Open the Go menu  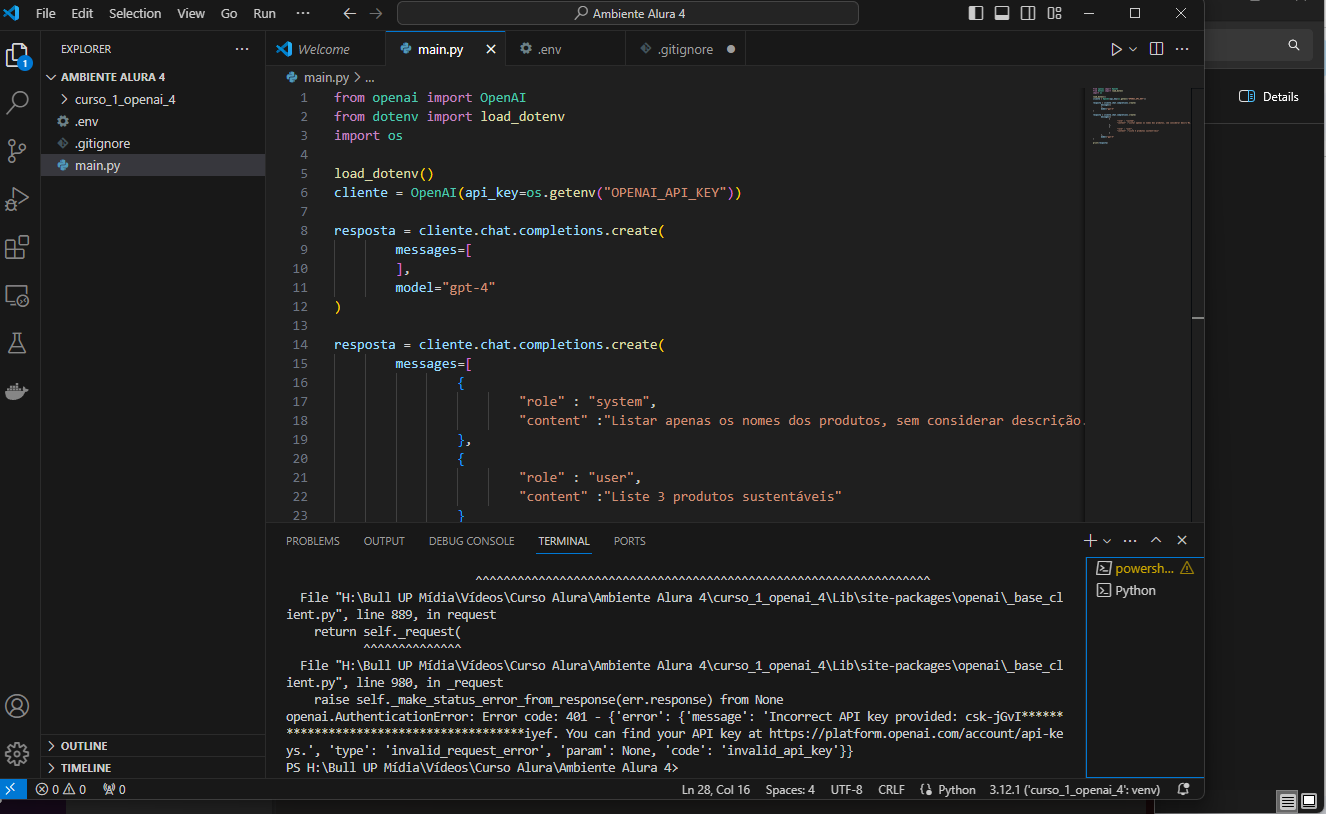pyautogui.click(x=229, y=14)
